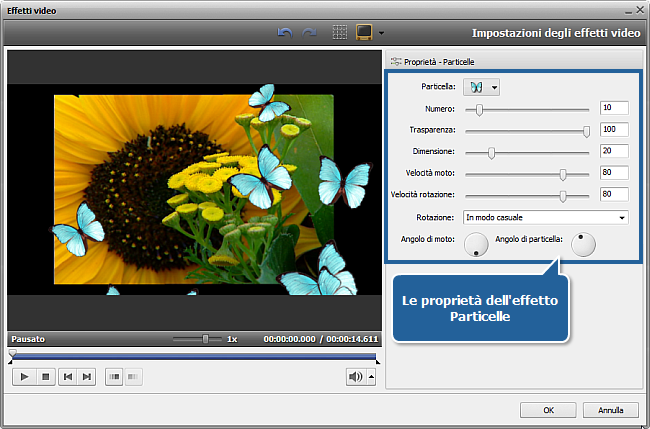Click the preview monitor icon
This screenshot has height=429, width=650.
(x=365, y=32)
